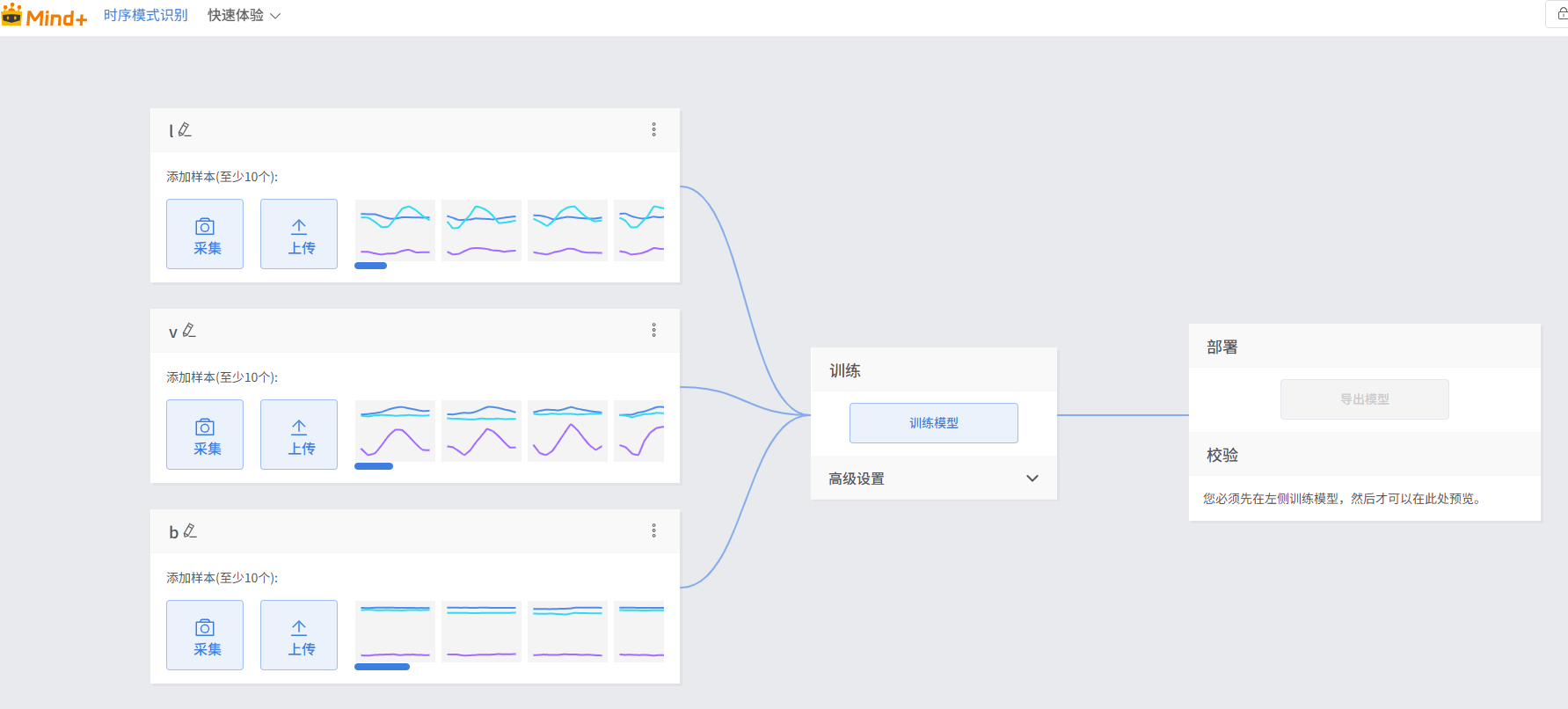Click the lock icon at top right
This screenshot has width=1568, height=709.
pyautogui.click(x=1561, y=14)
